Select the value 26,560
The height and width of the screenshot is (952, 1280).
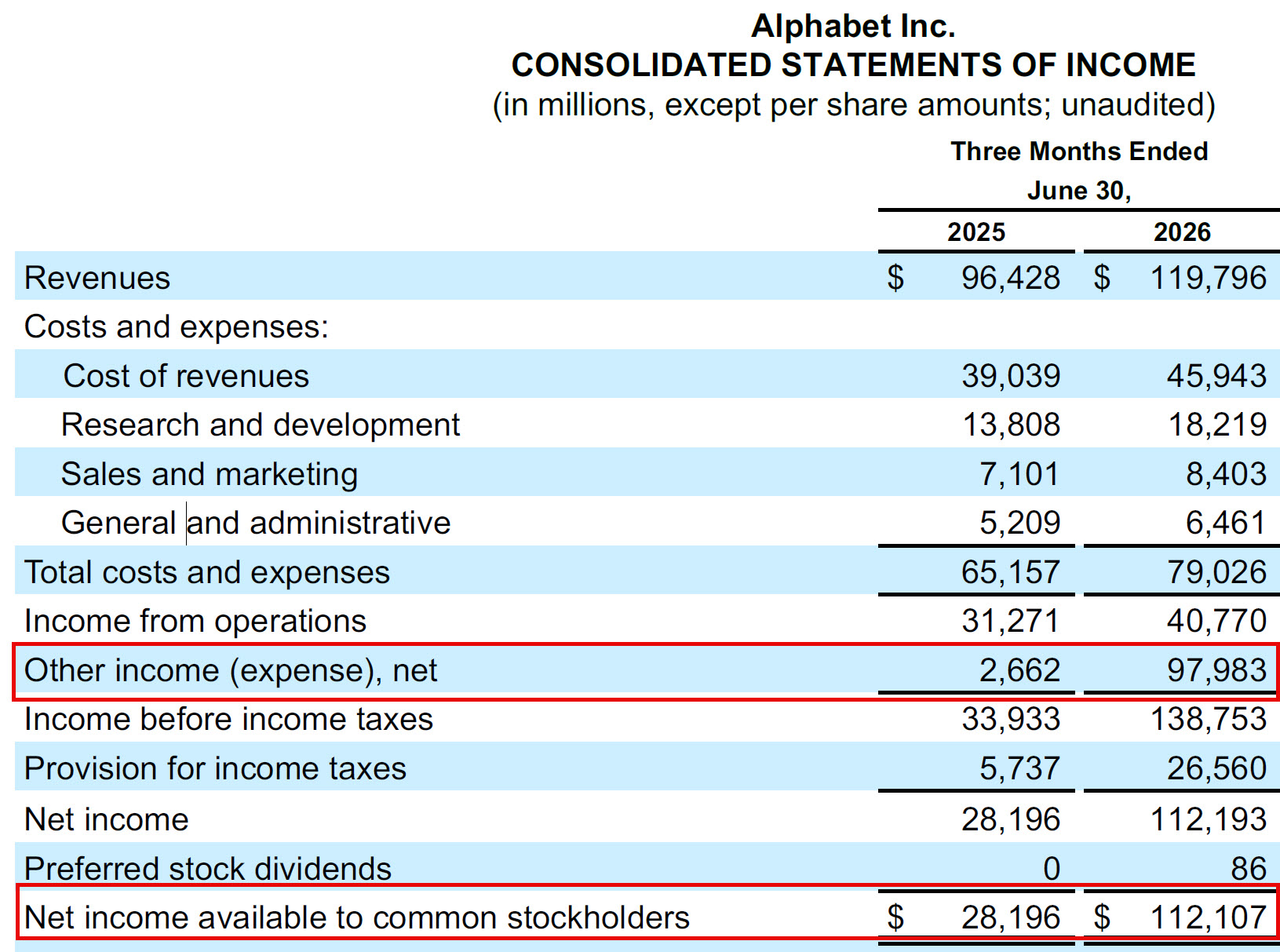coord(1216,768)
